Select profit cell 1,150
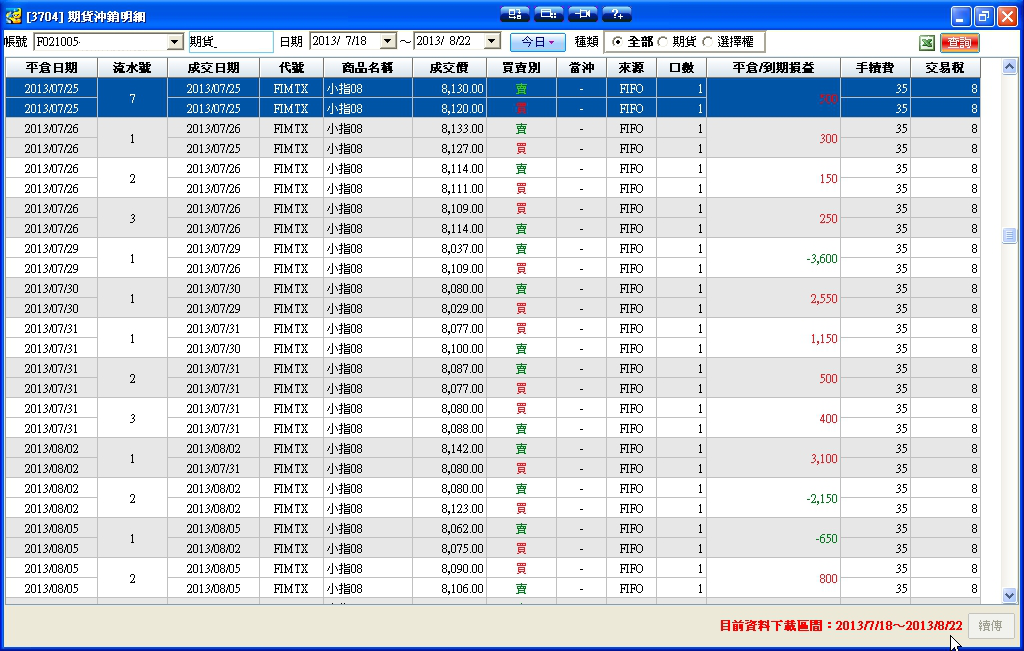1024x651 pixels. [x=774, y=339]
